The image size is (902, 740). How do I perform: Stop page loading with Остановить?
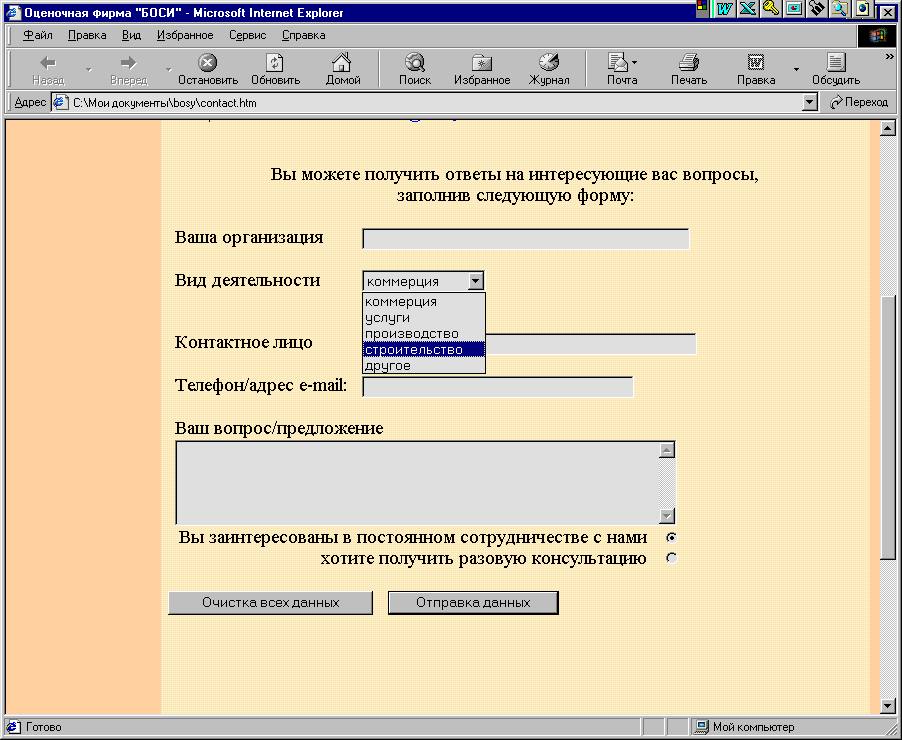pyautogui.click(x=208, y=69)
